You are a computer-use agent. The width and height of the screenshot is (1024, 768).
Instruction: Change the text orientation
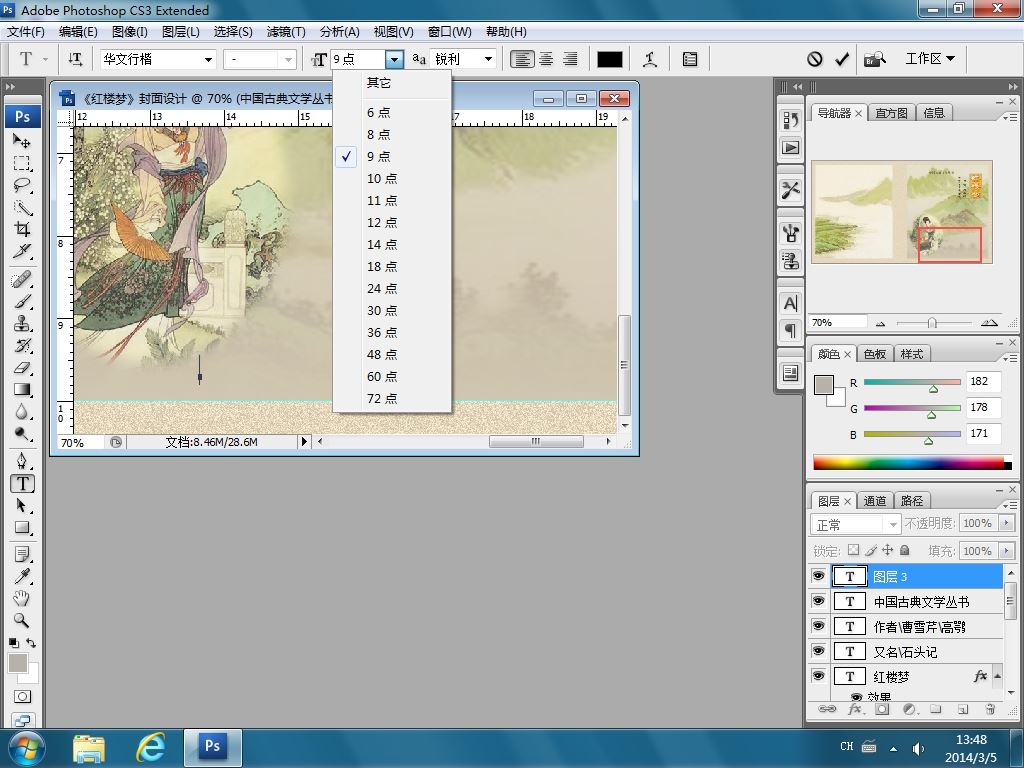pos(75,59)
